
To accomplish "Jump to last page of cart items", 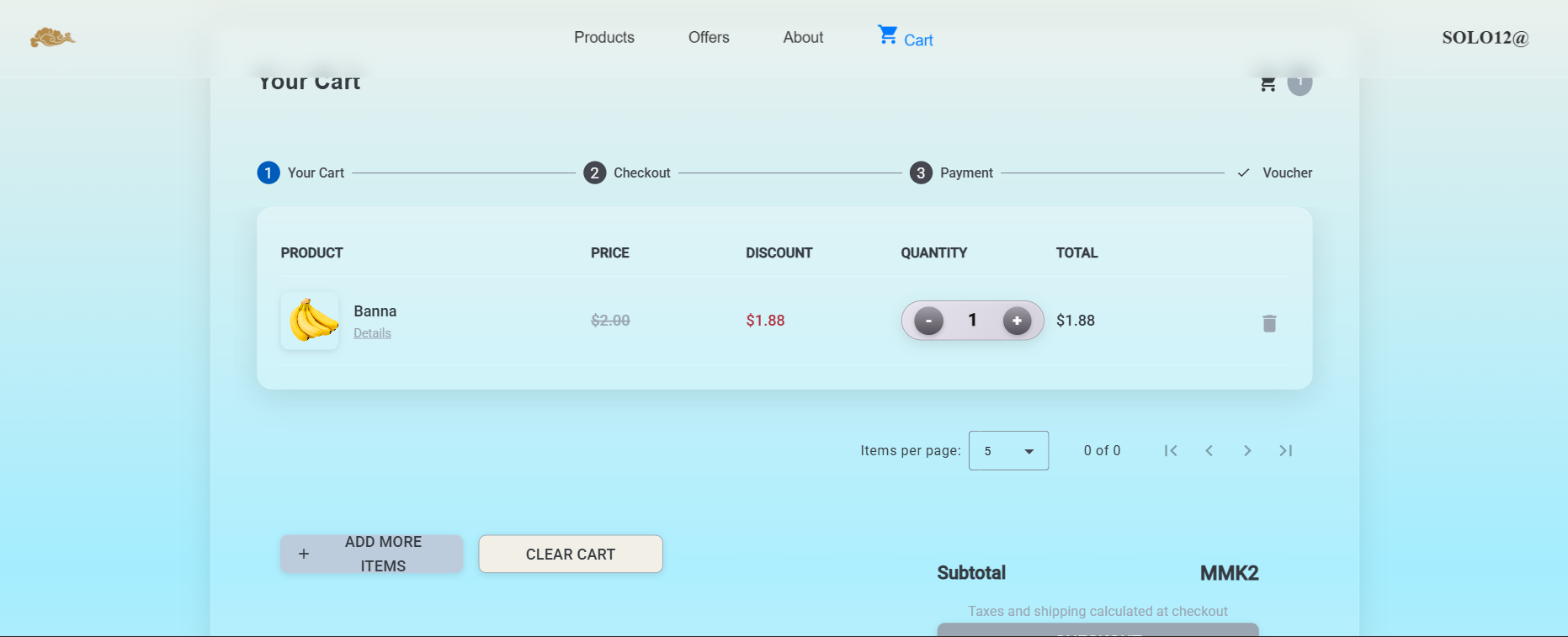I will [1285, 451].
